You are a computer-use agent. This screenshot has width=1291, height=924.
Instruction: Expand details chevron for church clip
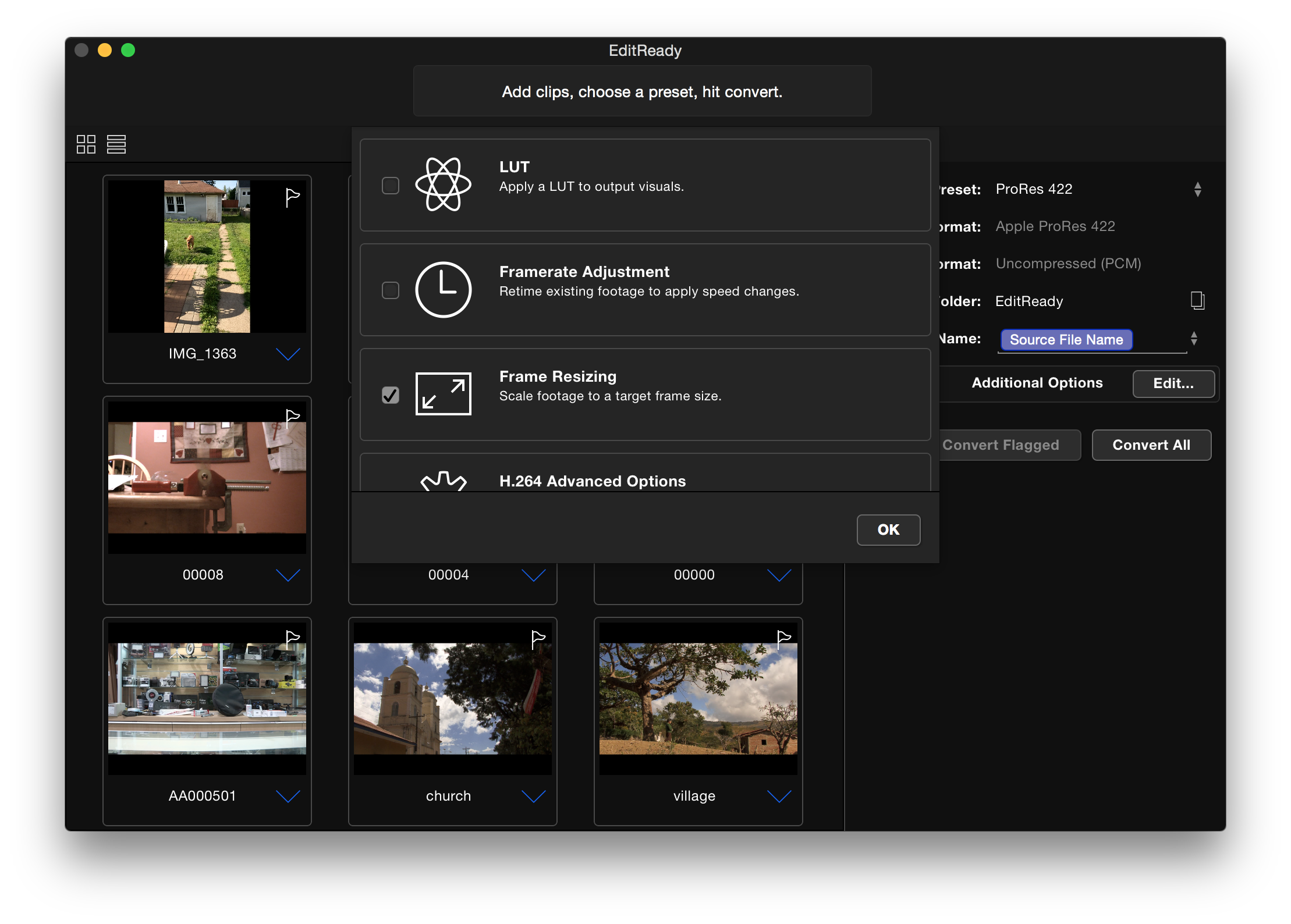533,796
